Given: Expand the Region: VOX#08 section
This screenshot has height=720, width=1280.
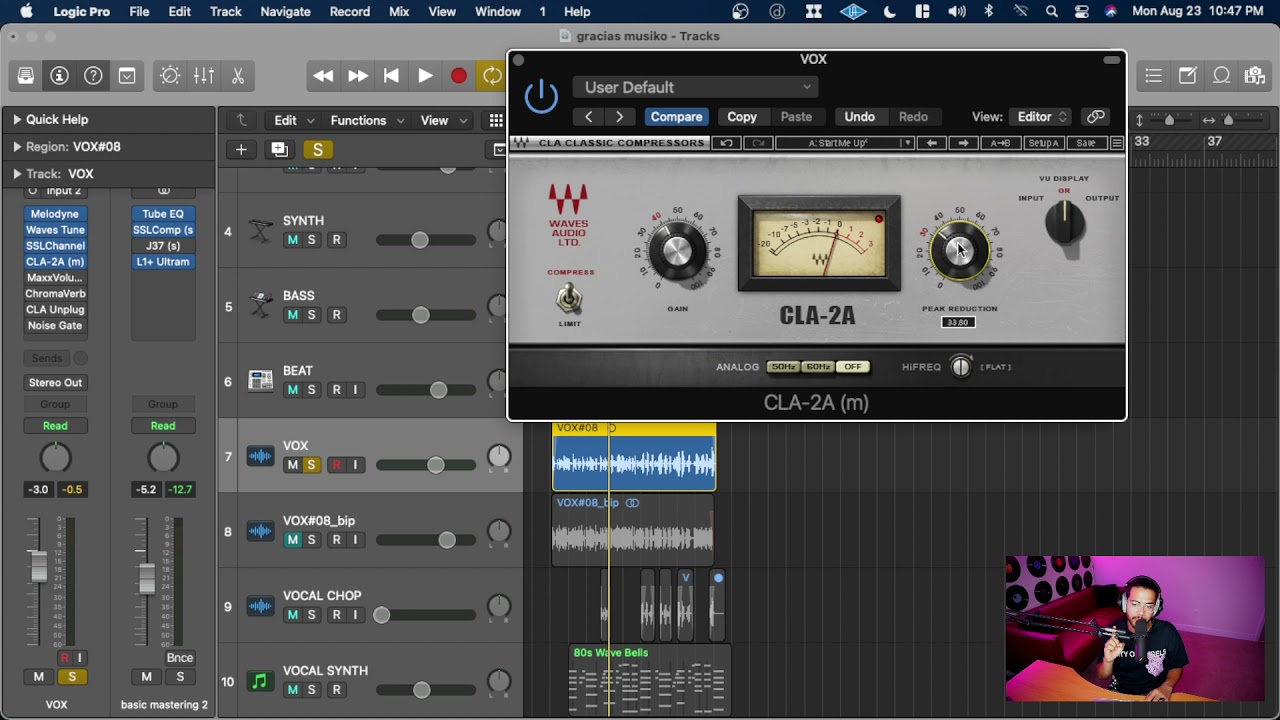Looking at the screenshot, I should (x=17, y=146).
